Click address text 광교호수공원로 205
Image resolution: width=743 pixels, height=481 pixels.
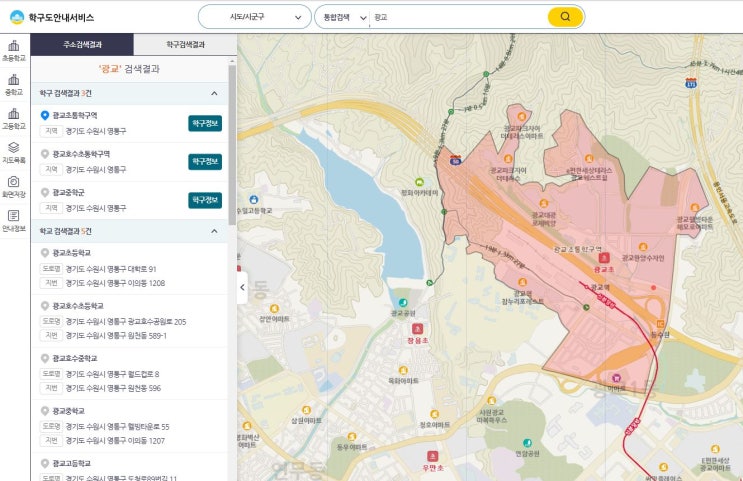[157, 322]
